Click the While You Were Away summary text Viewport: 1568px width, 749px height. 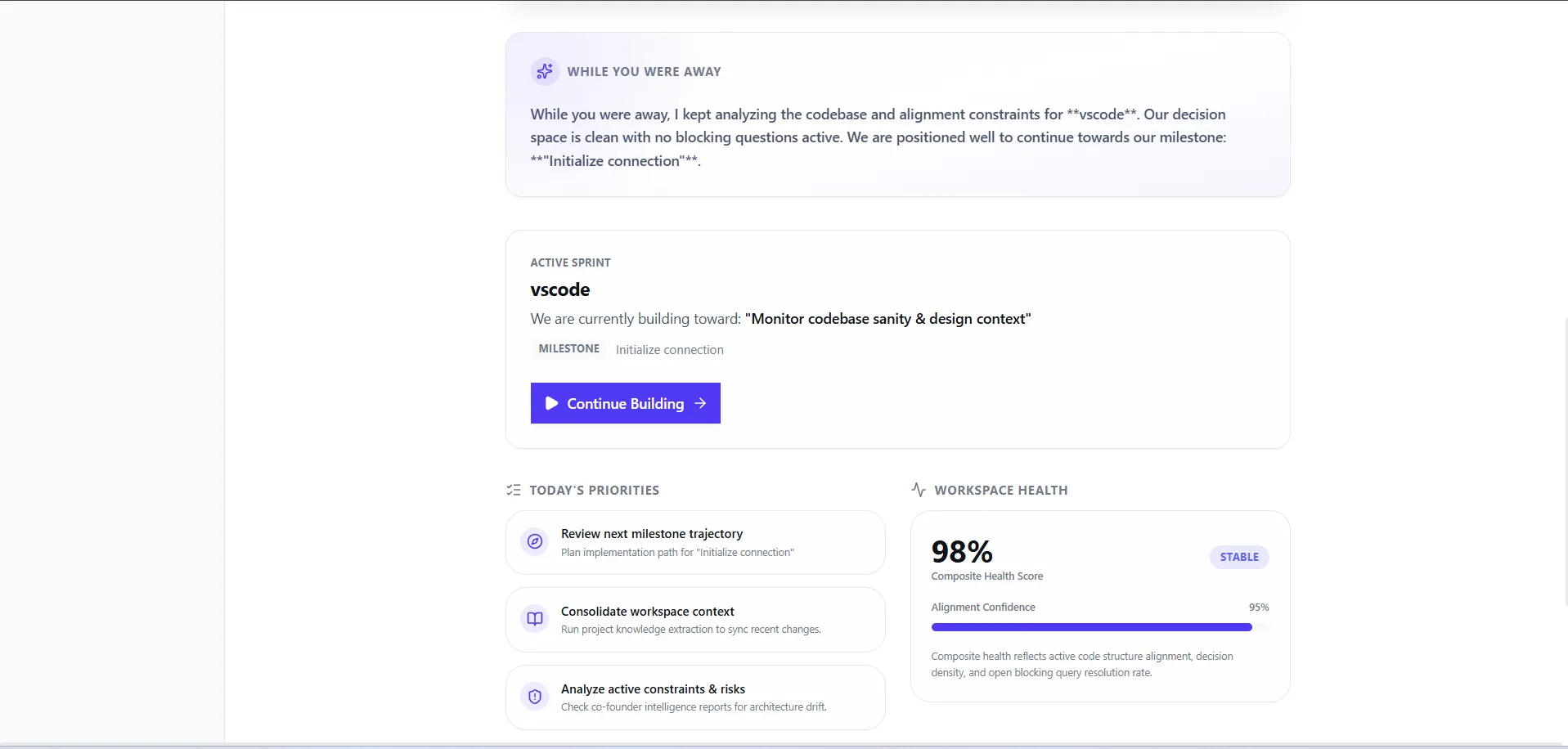coord(878,137)
